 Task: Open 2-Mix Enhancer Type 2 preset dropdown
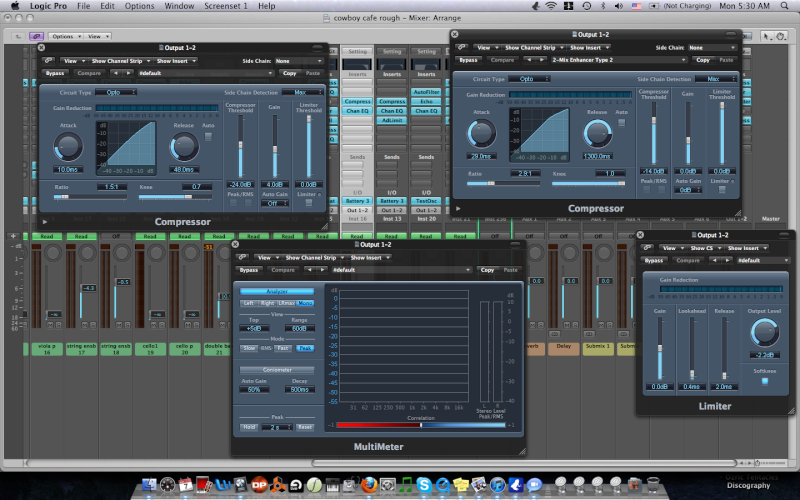point(619,60)
